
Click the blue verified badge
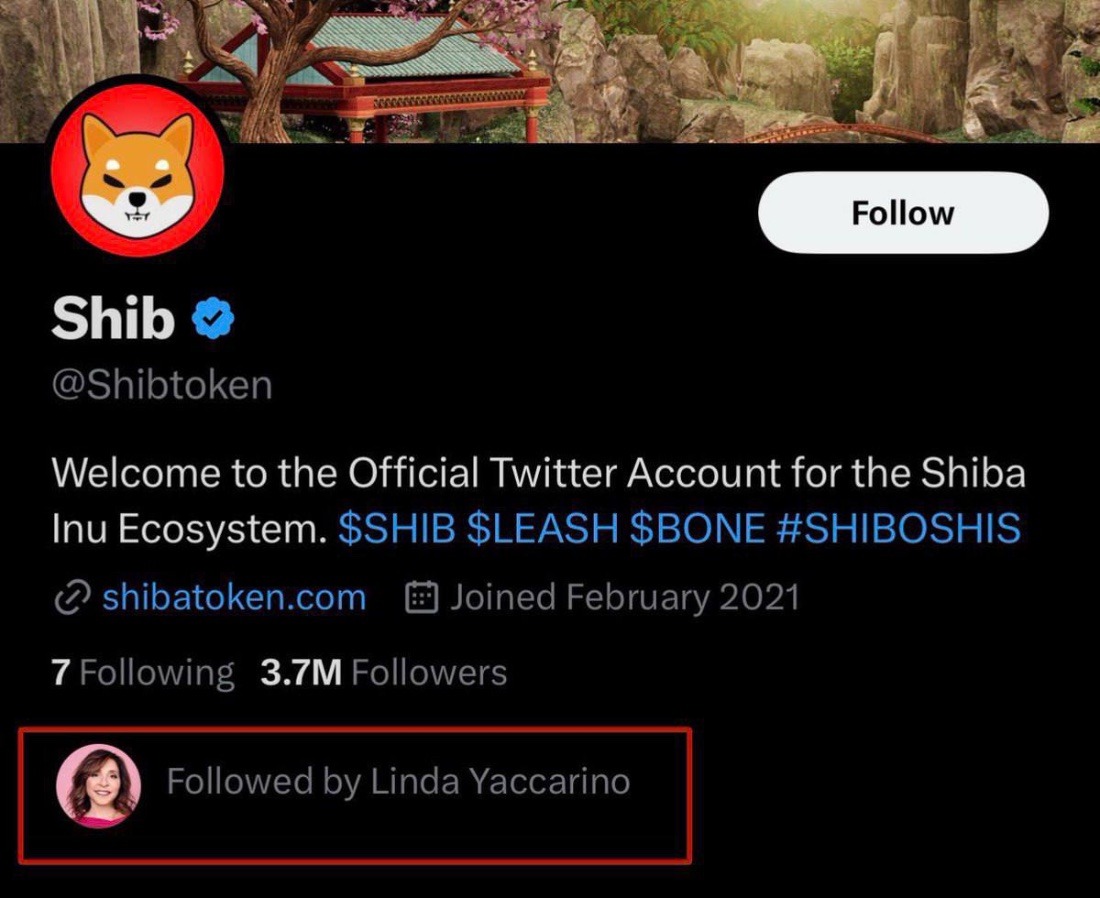click(x=213, y=318)
